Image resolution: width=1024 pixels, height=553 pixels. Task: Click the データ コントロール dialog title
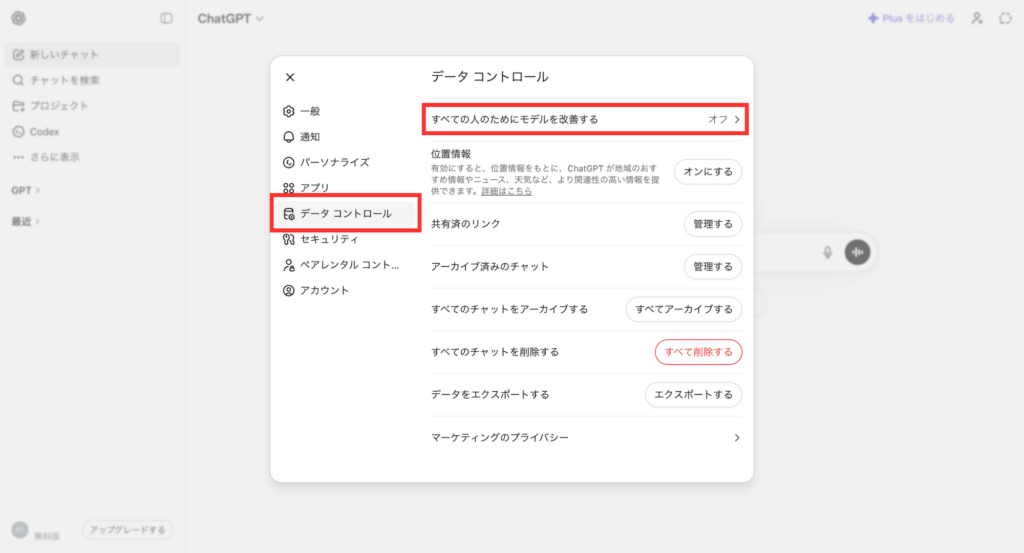tap(489, 77)
